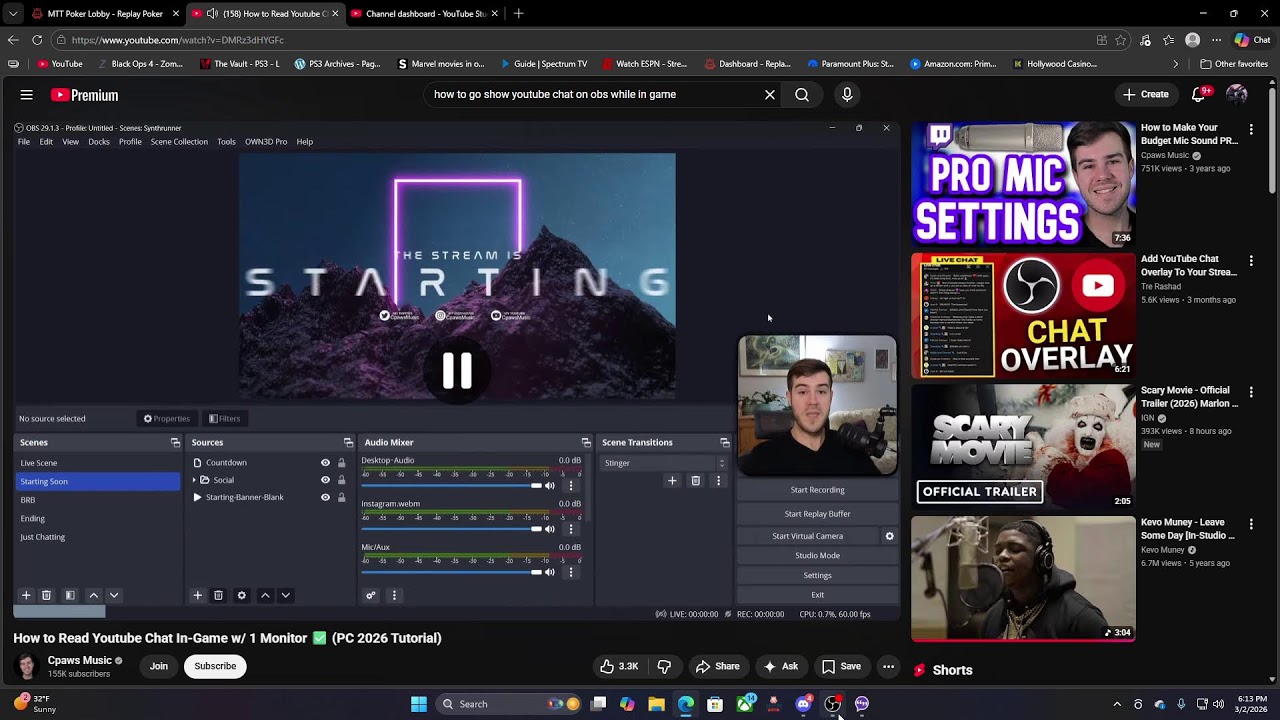Switch to Channel dashboard YouTube Studio tab

425,14
